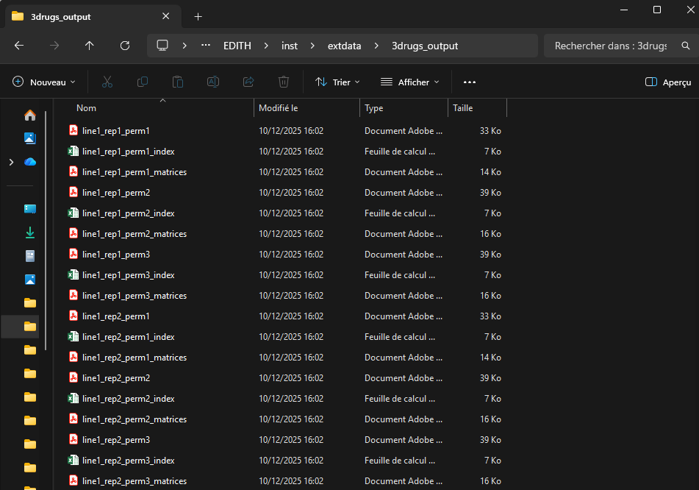This screenshot has width=699, height=490.
Task: Click the Delete trash icon
Action: [x=284, y=82]
